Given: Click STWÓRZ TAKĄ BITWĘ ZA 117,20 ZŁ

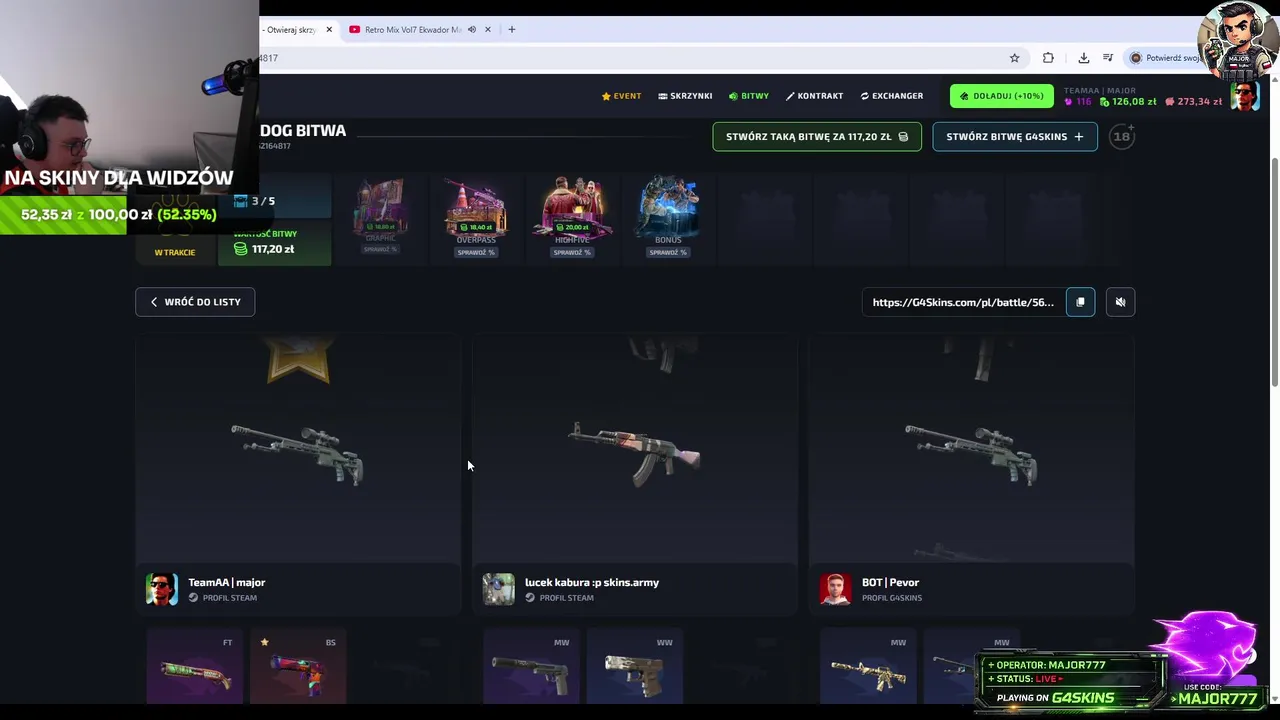Looking at the screenshot, I should tap(817, 137).
